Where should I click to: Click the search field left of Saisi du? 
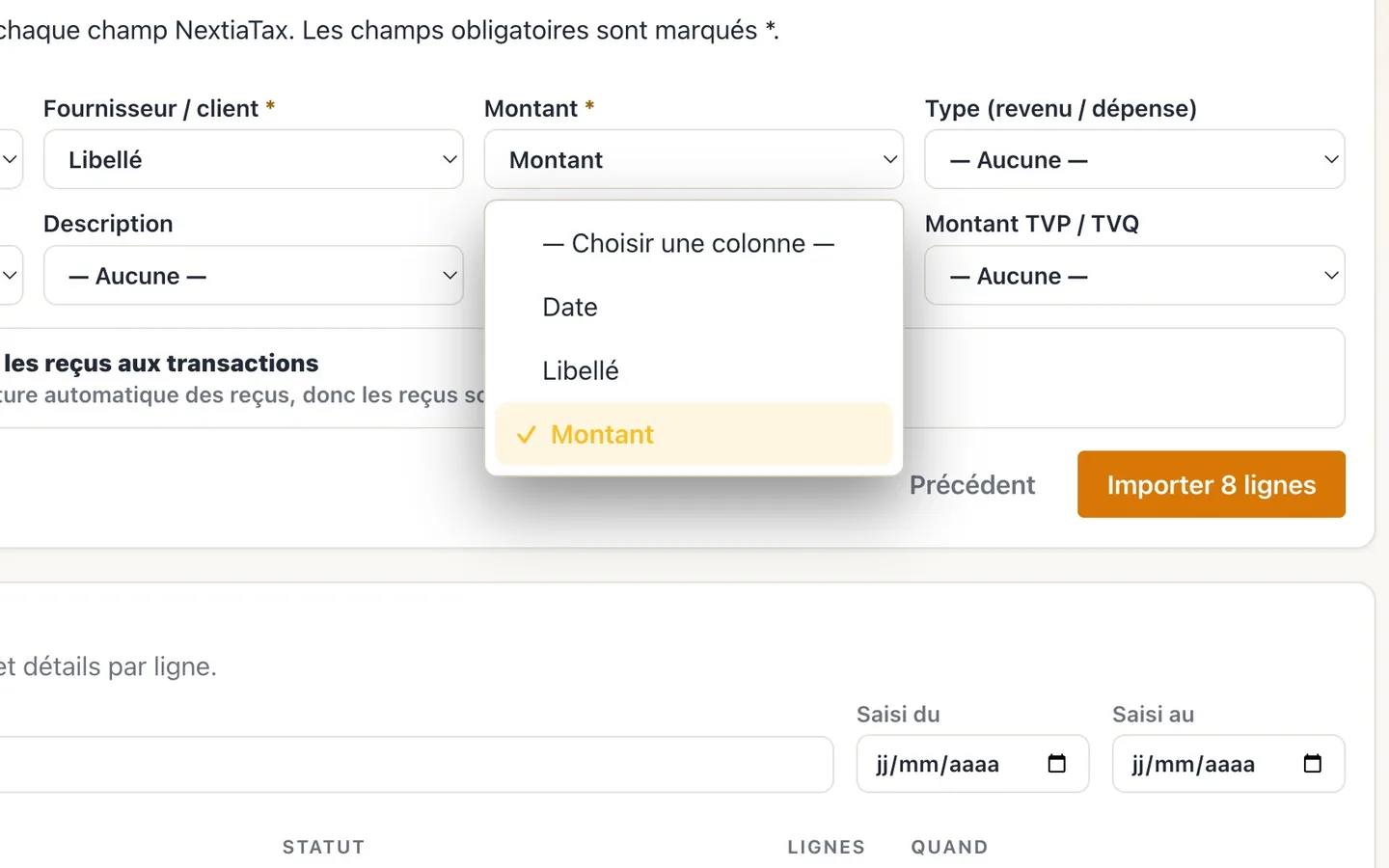[x=415, y=765]
